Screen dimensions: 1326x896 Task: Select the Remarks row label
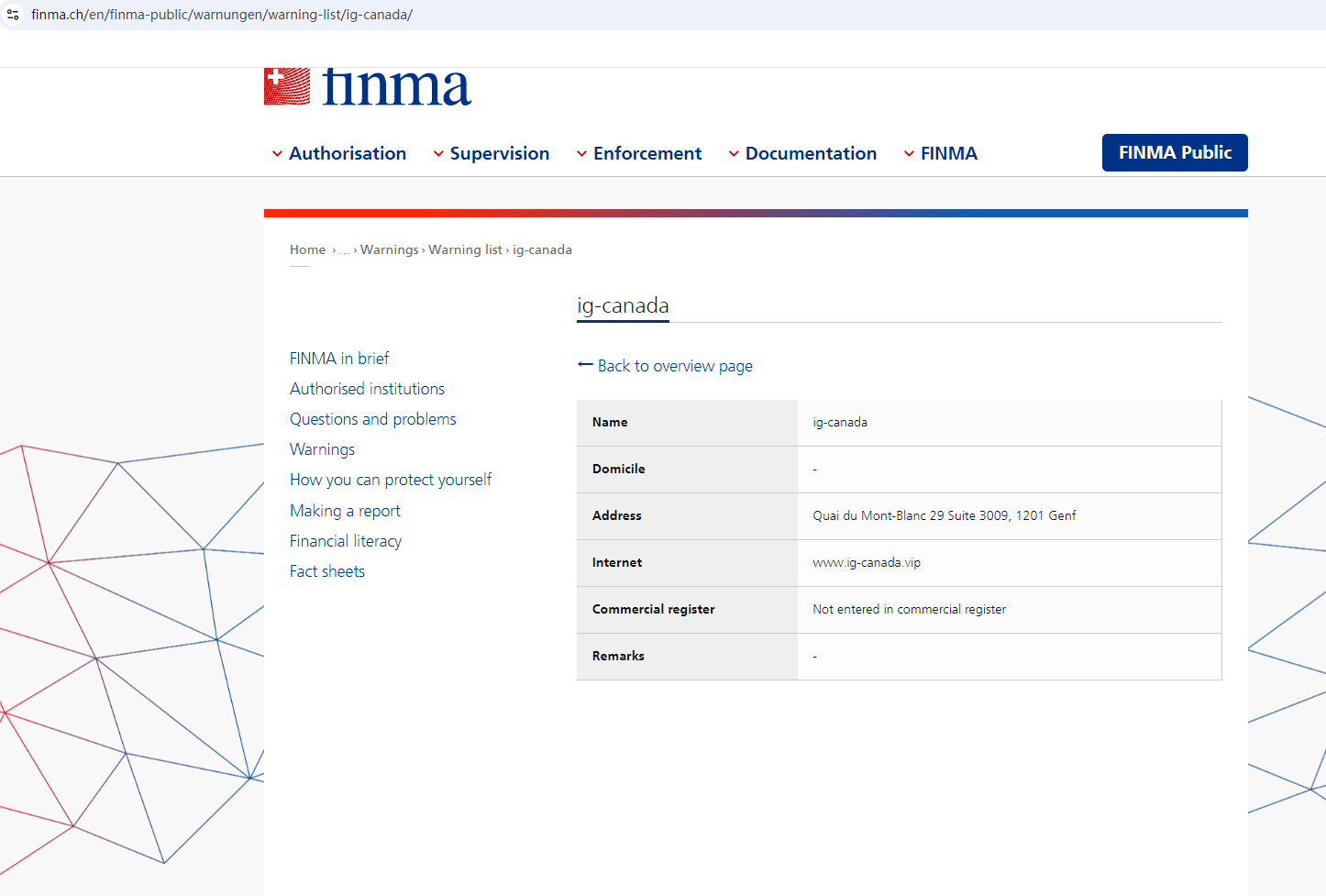click(618, 656)
